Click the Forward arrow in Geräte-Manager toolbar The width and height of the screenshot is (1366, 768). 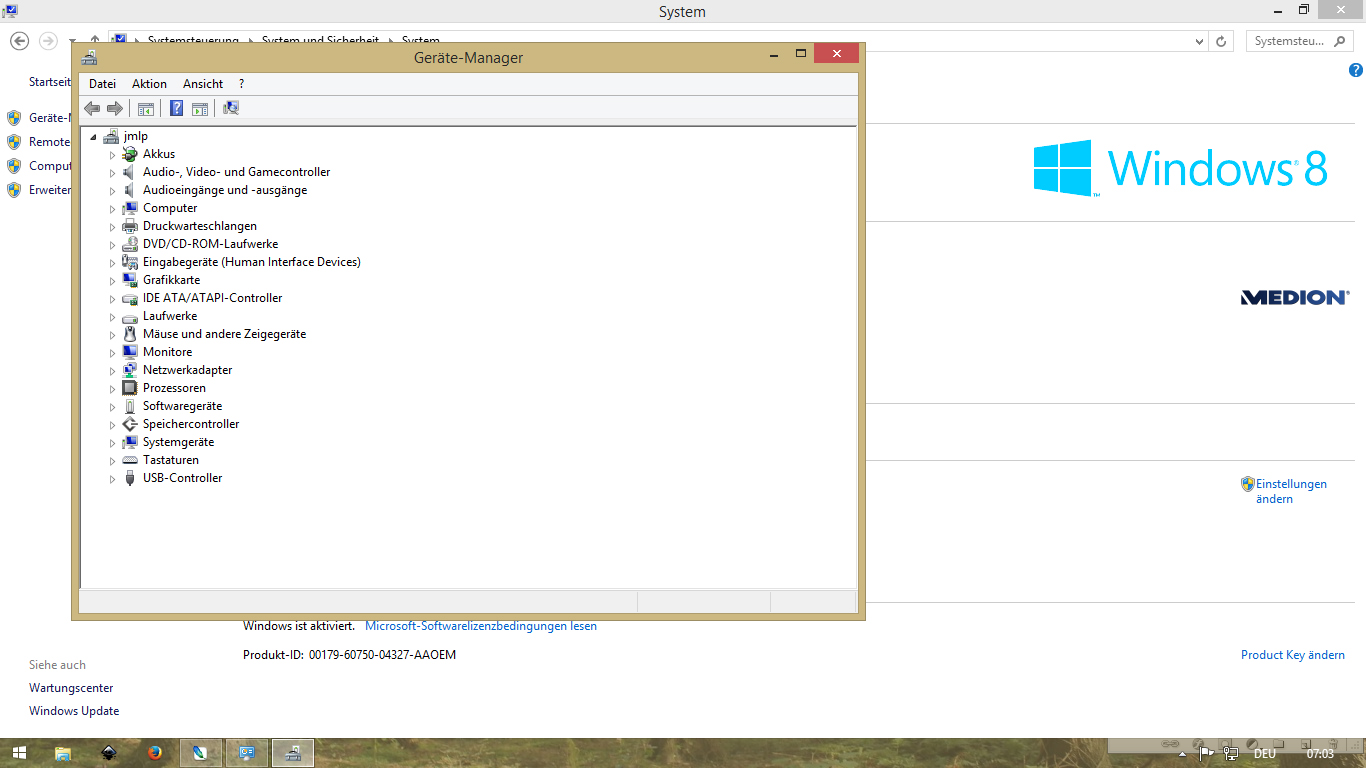click(x=115, y=108)
